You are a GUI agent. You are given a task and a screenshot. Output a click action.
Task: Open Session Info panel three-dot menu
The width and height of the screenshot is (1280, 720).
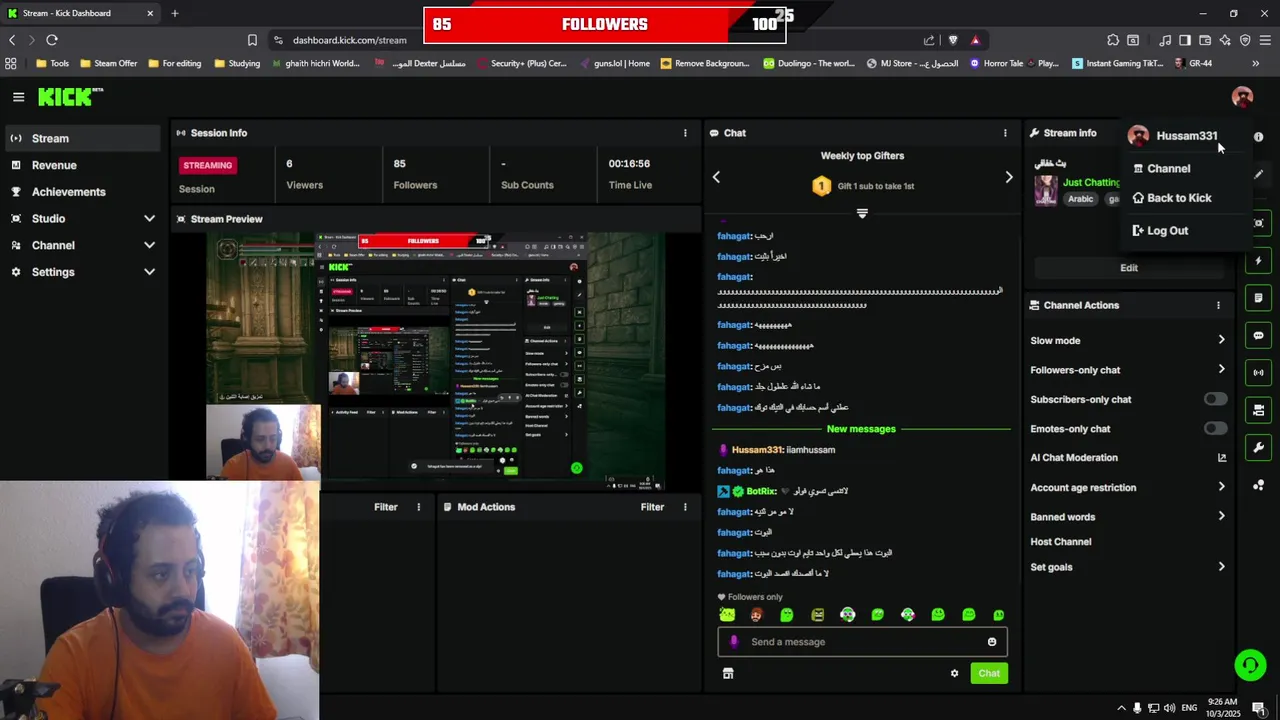coord(685,133)
